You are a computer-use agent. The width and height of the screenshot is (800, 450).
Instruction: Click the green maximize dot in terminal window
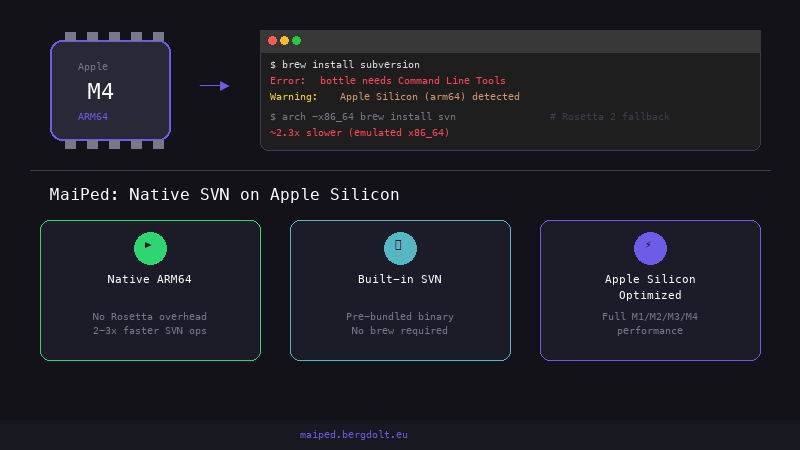296,41
